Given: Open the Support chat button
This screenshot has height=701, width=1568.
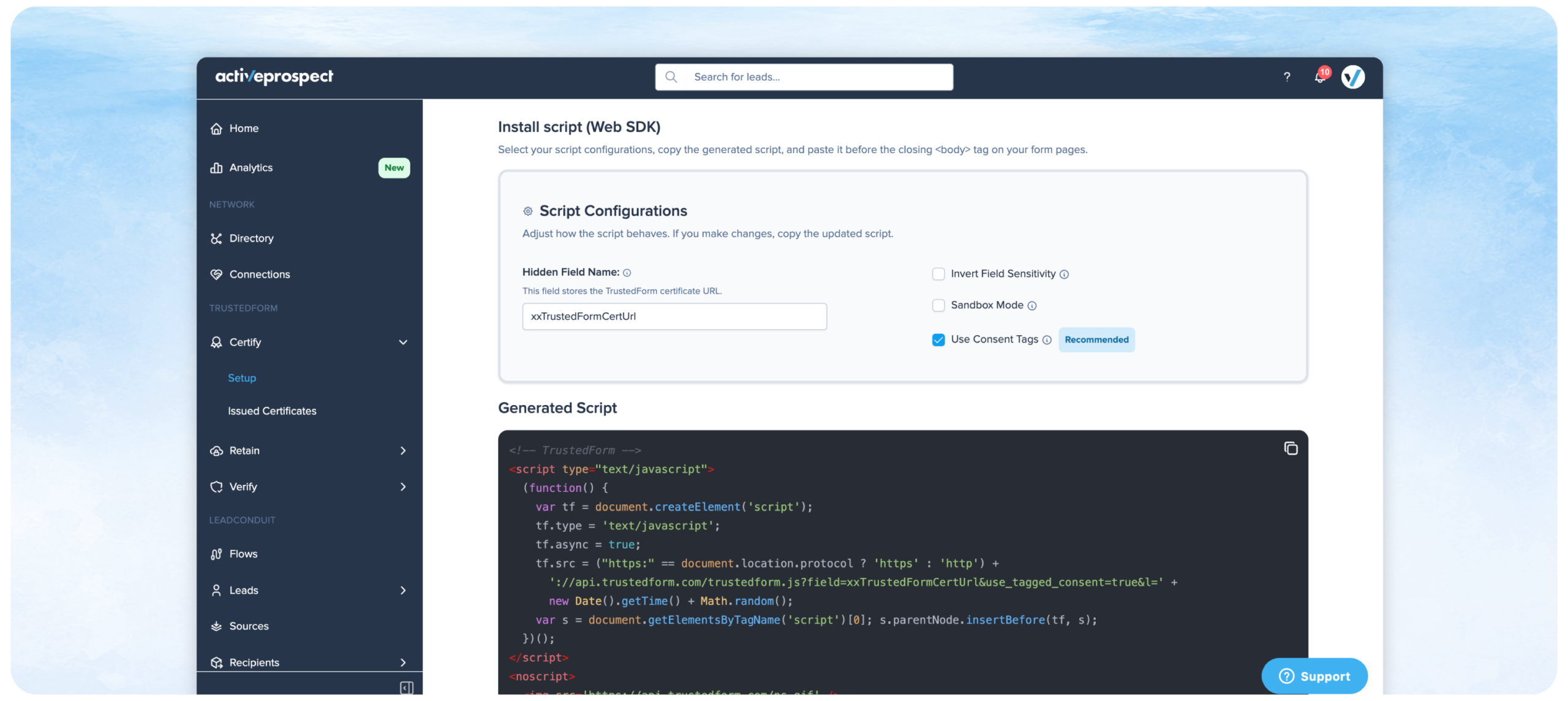Looking at the screenshot, I should (1314, 676).
